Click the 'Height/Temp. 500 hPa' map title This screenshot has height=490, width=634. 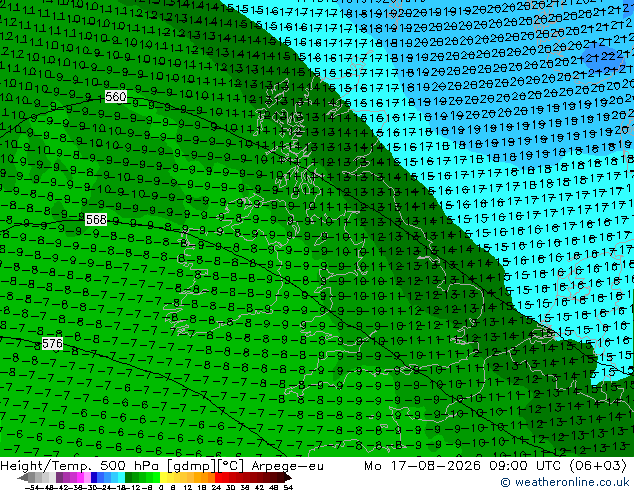click(81, 466)
